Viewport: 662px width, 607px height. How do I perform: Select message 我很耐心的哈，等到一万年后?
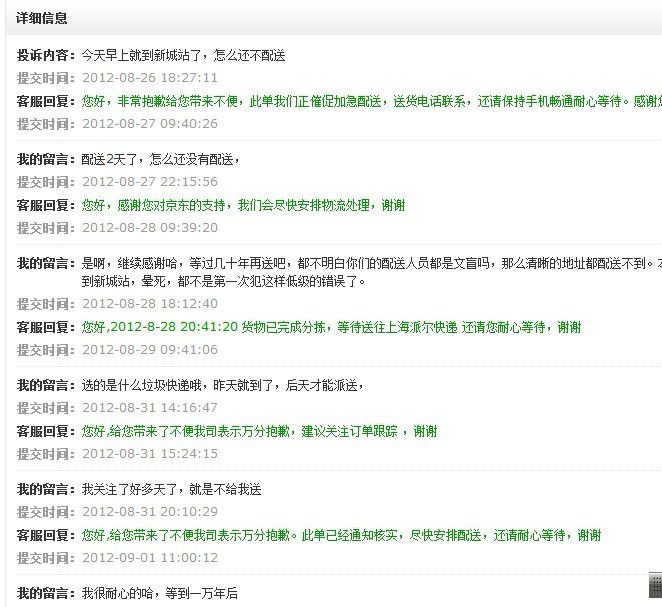(x=160, y=593)
